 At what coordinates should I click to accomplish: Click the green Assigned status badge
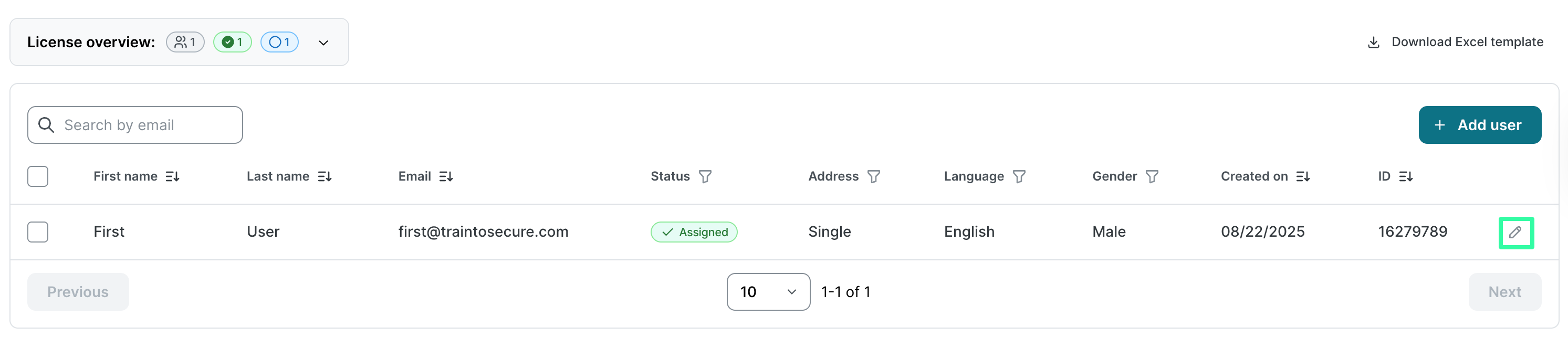tap(694, 233)
